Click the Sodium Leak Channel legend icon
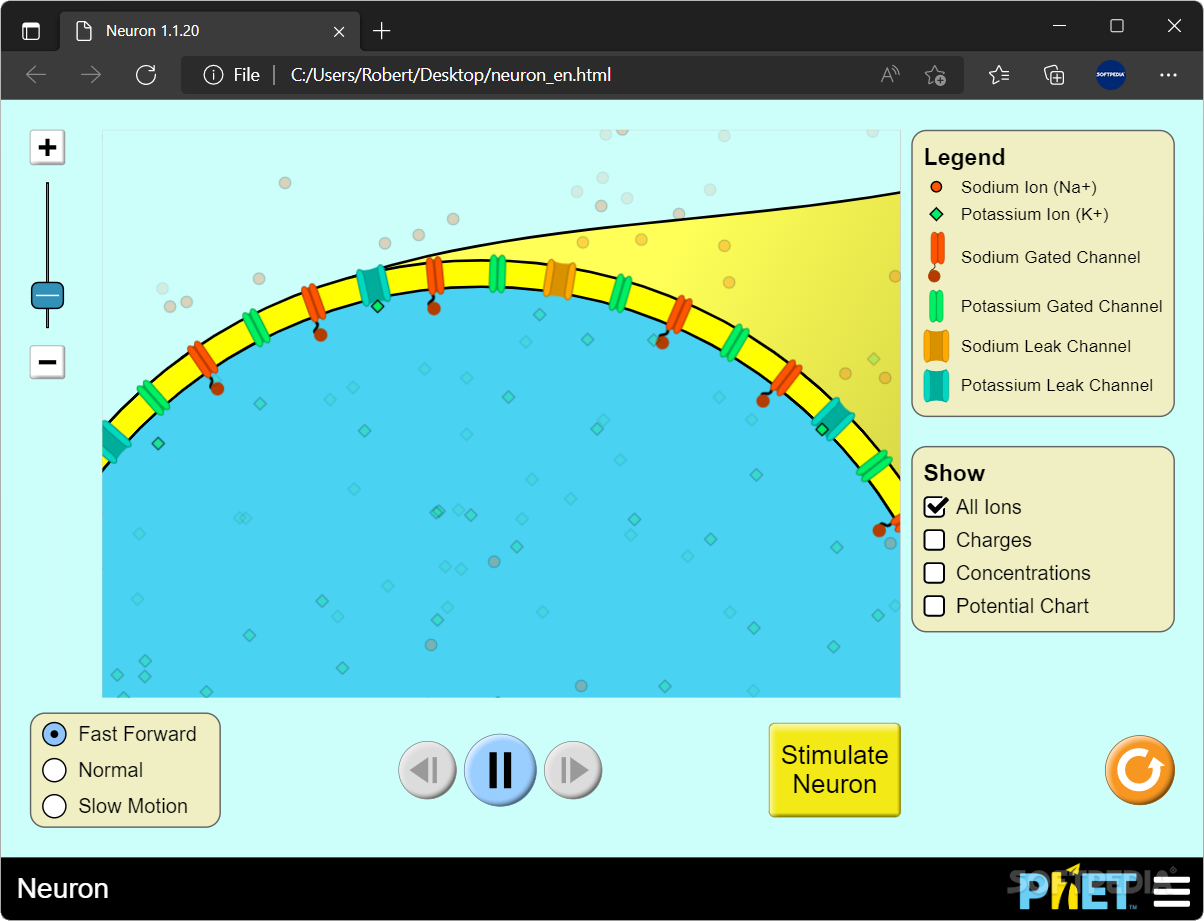The height and width of the screenshot is (921, 1204). (936, 346)
